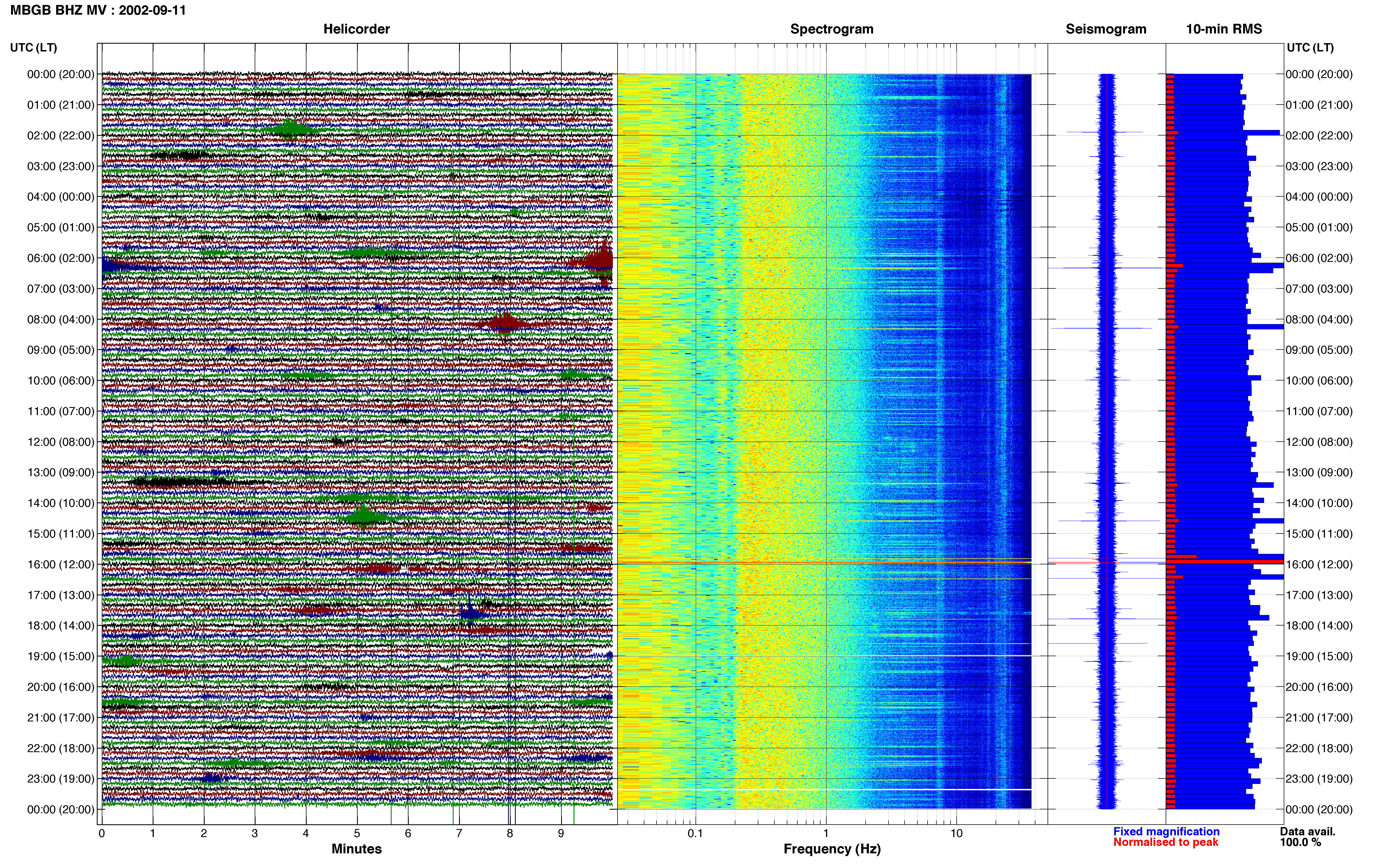
Task: Select left time label '10:00 (06:00)'
Action: pos(61,380)
